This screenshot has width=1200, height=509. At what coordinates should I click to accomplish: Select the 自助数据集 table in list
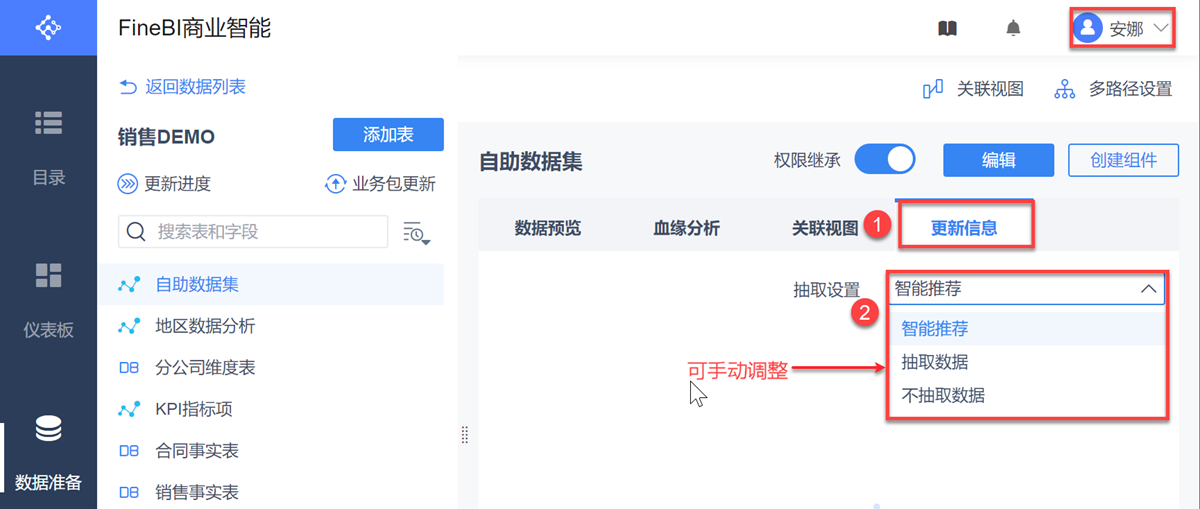(x=270, y=285)
